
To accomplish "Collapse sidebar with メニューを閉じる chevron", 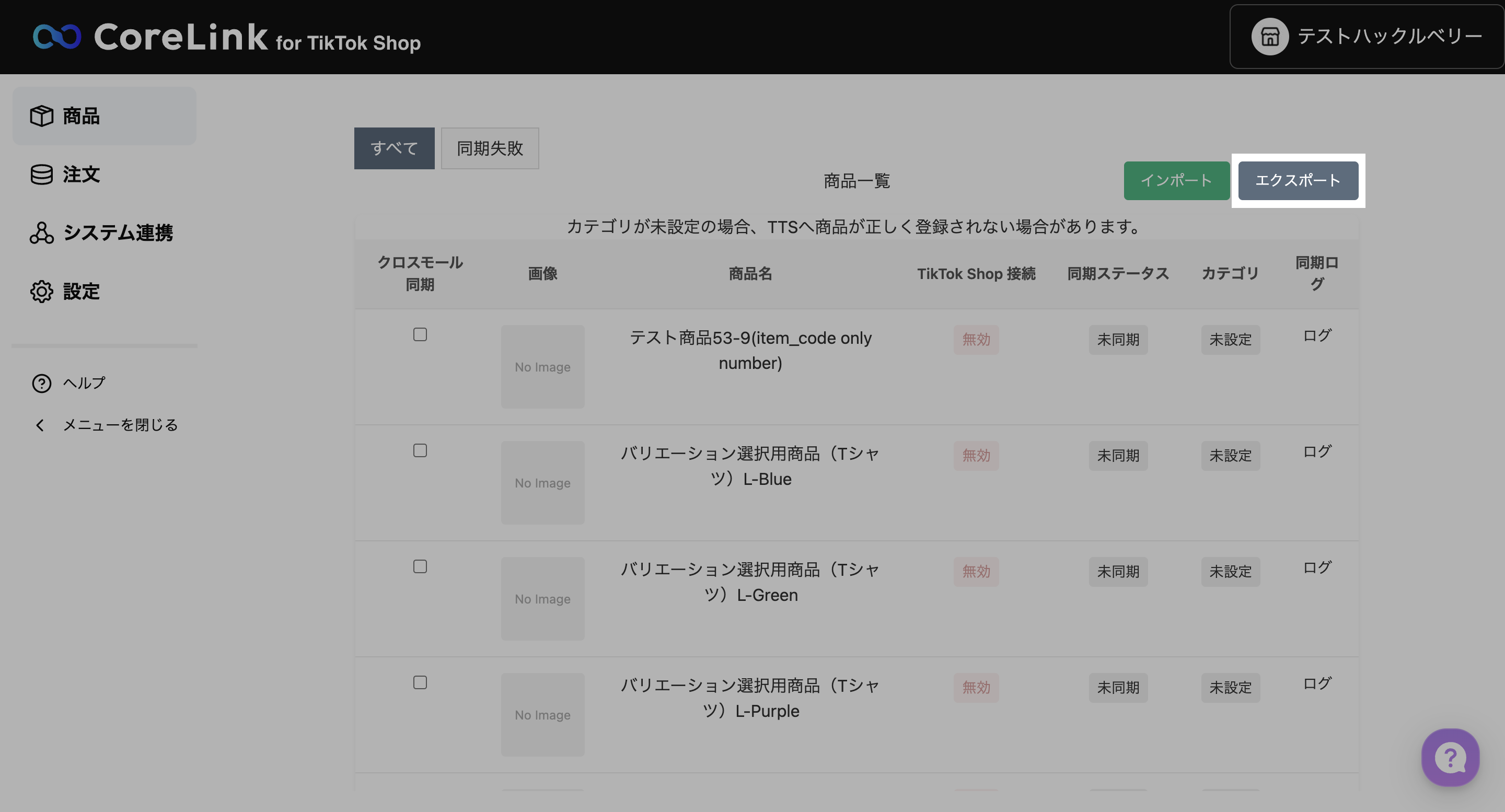I will tap(40, 425).
